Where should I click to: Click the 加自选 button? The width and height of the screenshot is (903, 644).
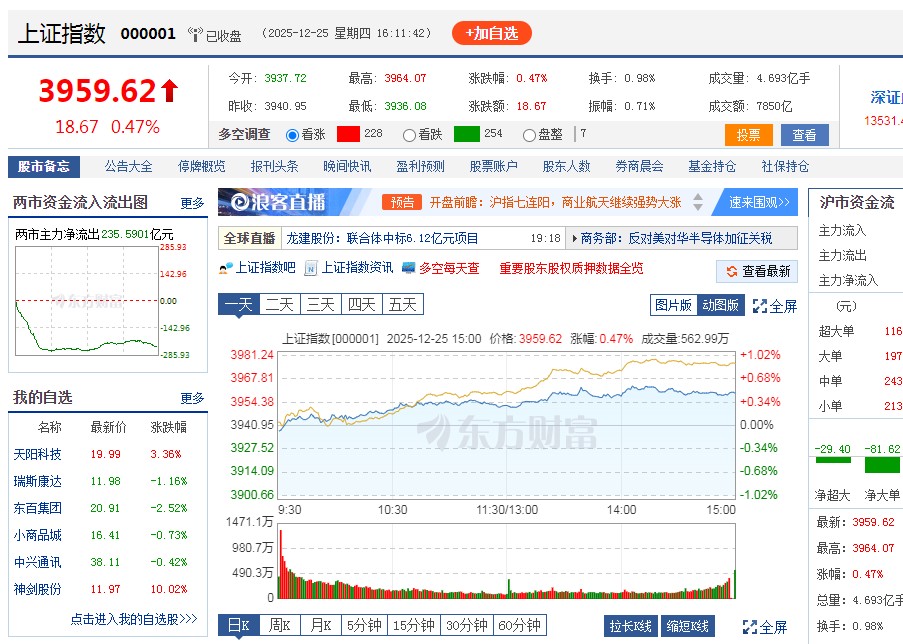pos(491,33)
